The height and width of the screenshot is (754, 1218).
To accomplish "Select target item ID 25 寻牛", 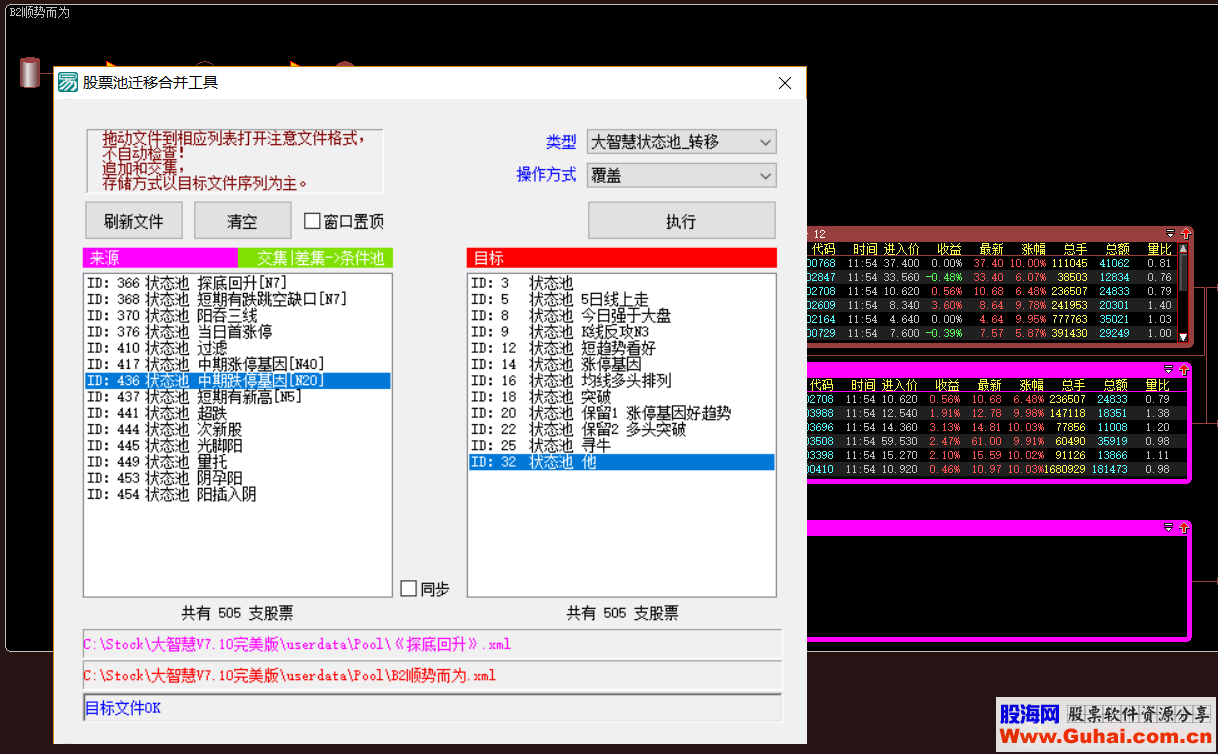I will [x=622, y=446].
